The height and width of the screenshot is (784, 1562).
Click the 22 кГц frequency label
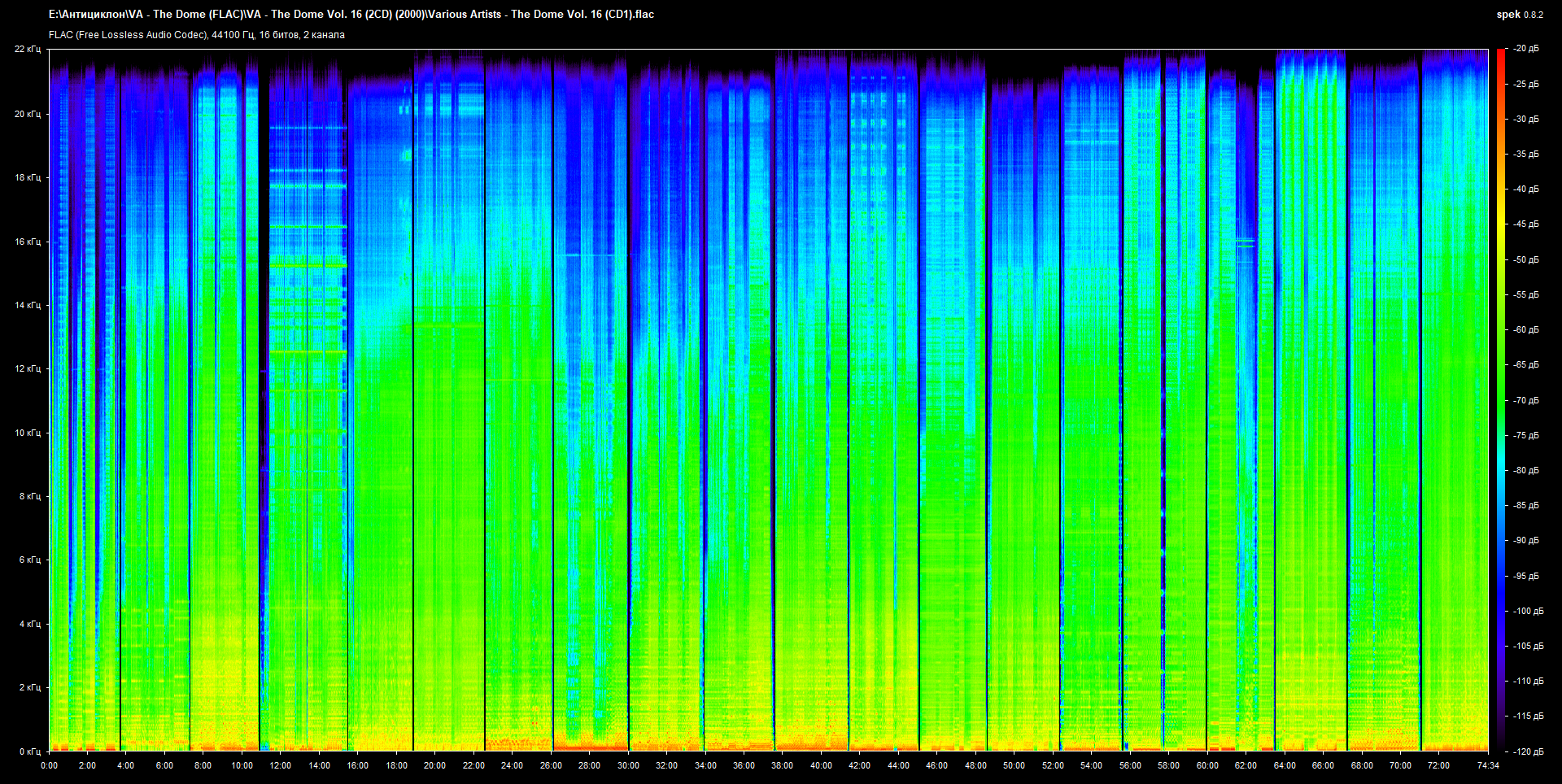click(27, 49)
